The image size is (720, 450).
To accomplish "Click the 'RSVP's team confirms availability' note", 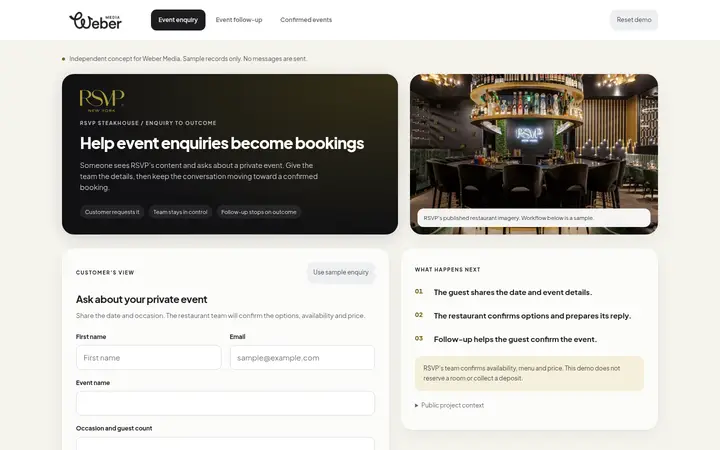I will 529,373.
